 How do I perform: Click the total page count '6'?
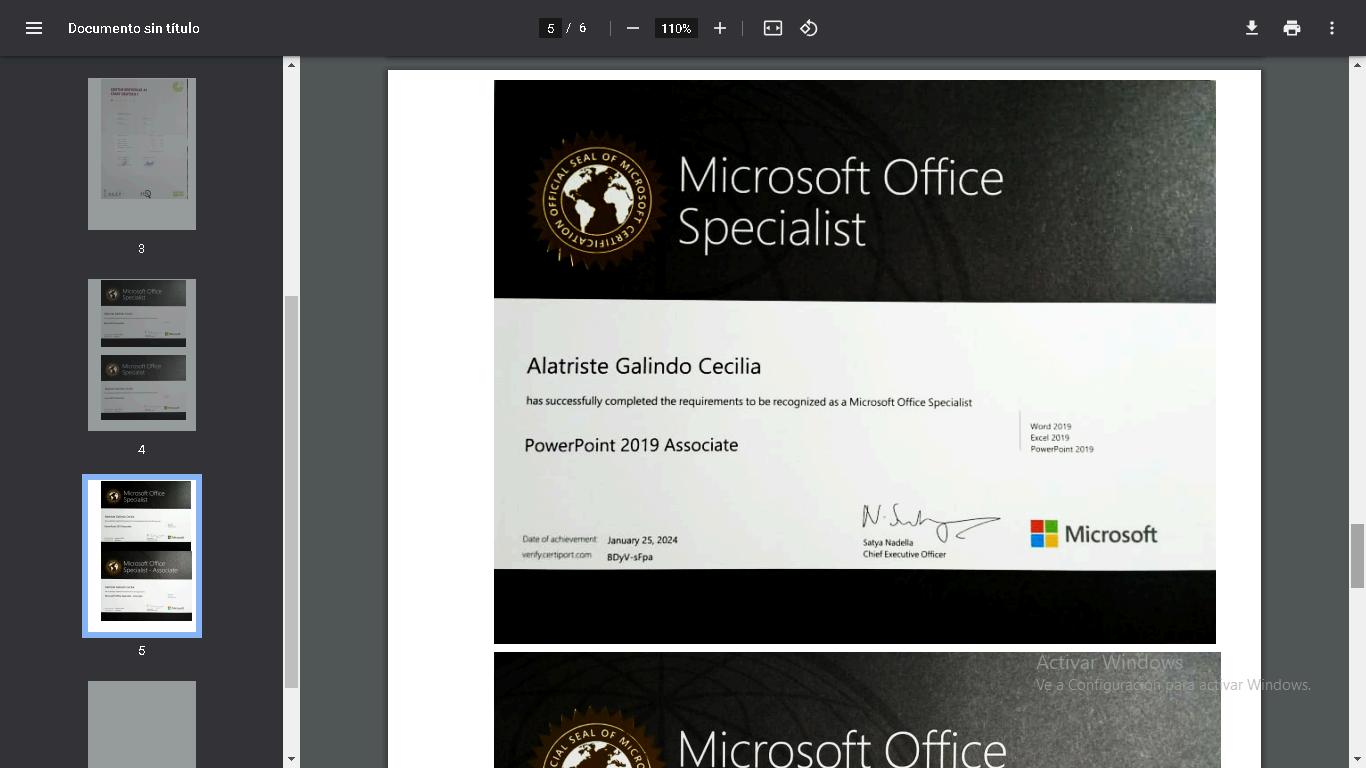click(583, 28)
